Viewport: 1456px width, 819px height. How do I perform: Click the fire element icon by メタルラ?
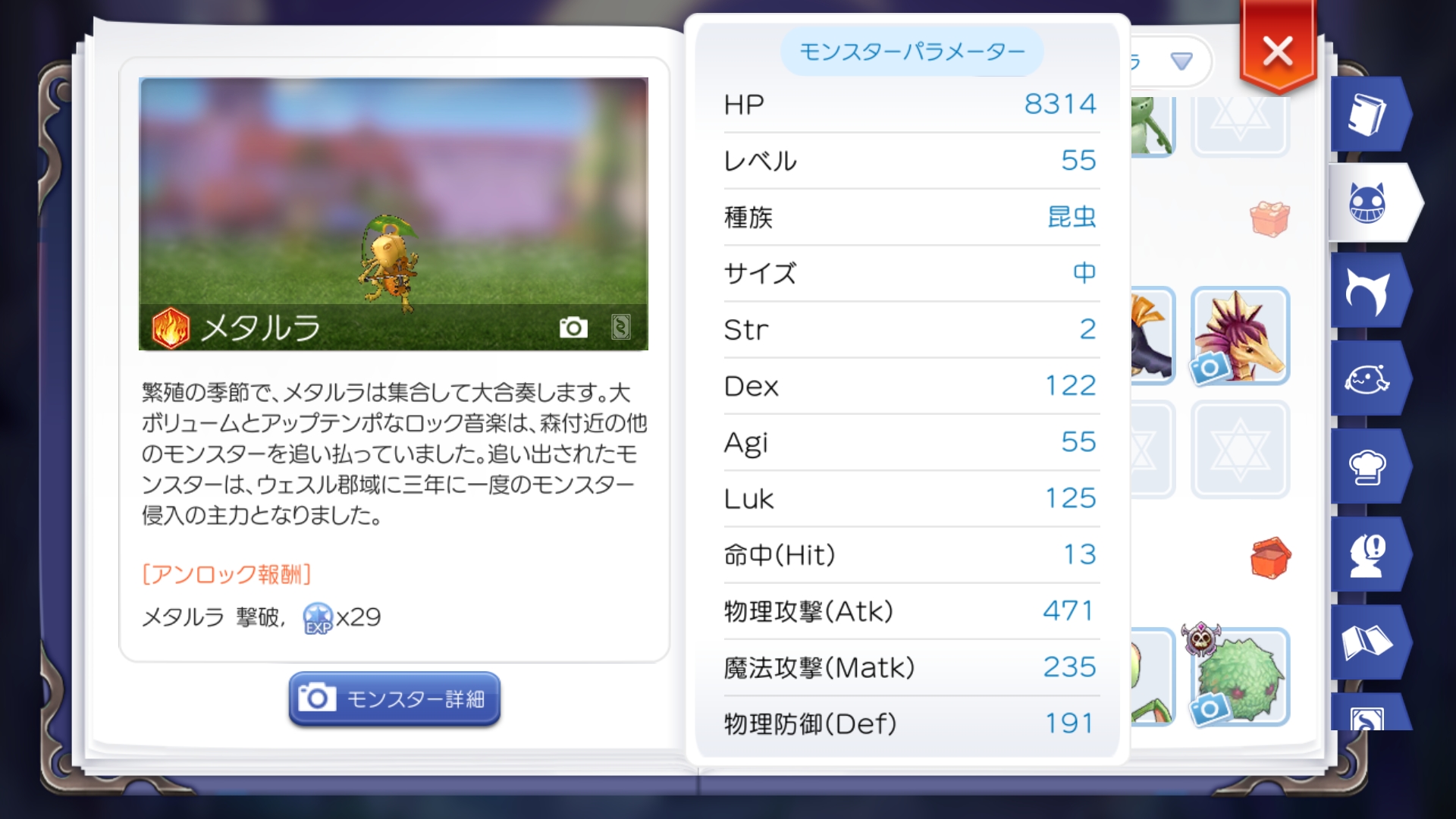(x=171, y=328)
